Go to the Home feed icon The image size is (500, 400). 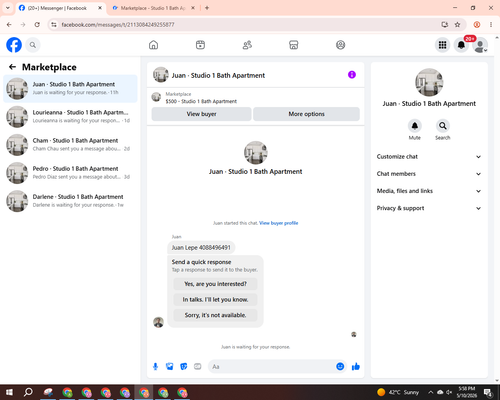tap(153, 45)
